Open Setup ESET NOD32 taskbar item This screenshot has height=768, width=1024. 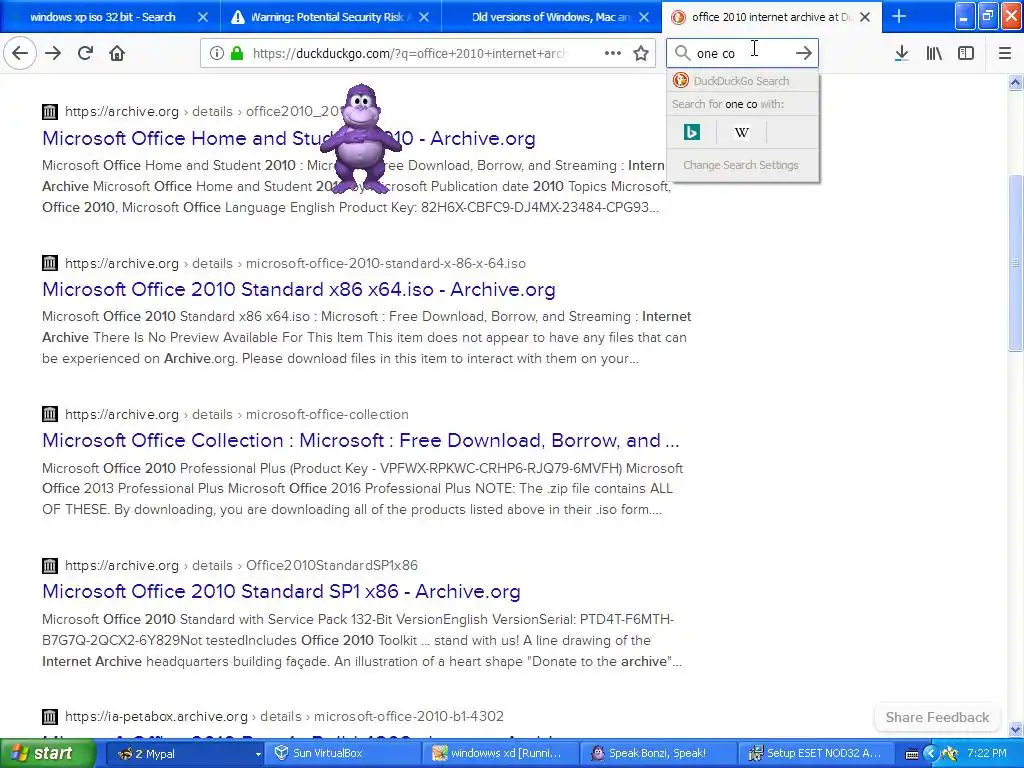(x=818, y=753)
